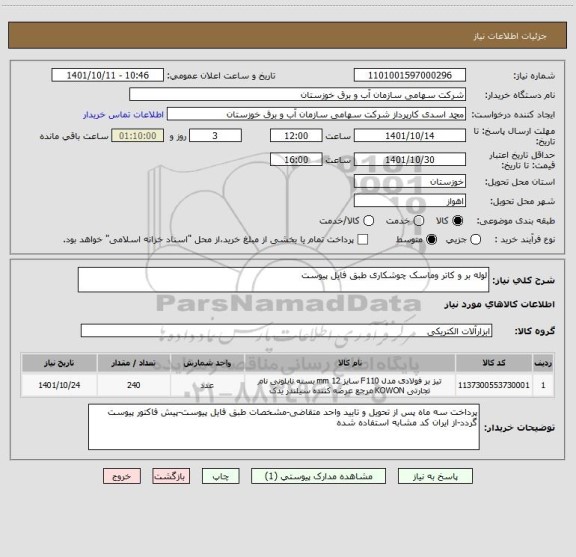Click the remaining time 01:10:00 field
Image resolution: width=576 pixels, height=557 pixels.
(x=138, y=136)
